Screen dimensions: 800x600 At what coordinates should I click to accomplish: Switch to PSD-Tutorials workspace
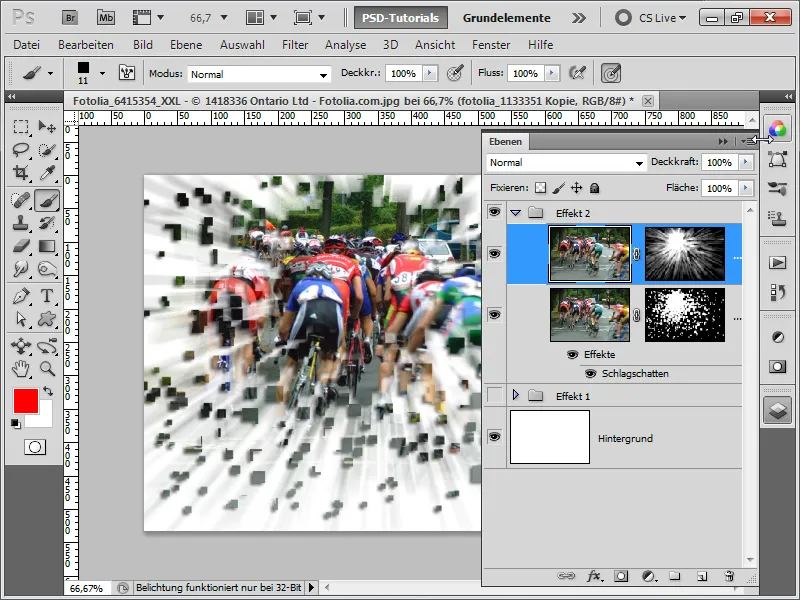[401, 18]
